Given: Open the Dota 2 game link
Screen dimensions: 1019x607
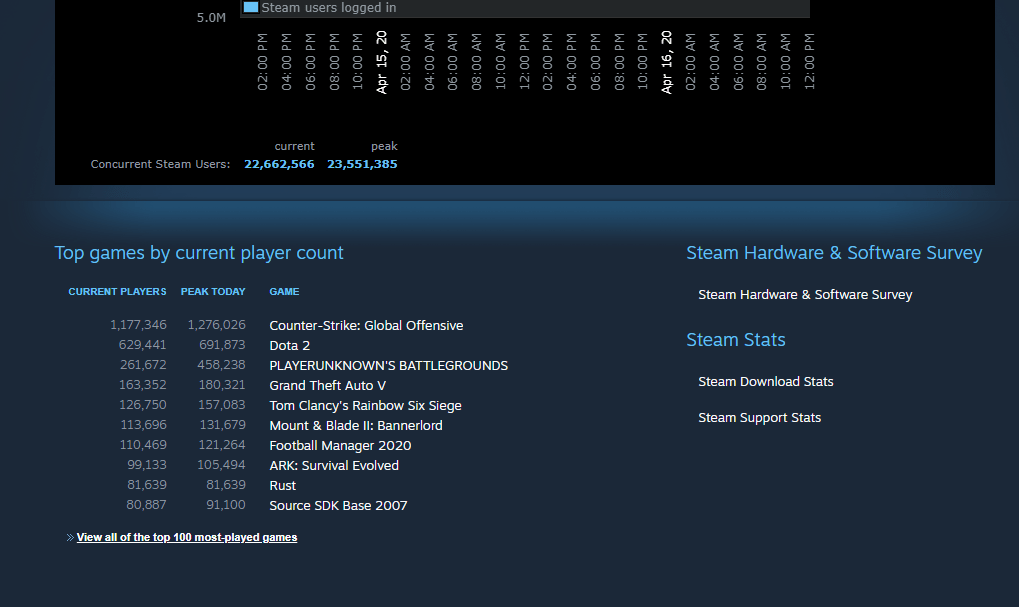Looking at the screenshot, I should coord(290,346).
